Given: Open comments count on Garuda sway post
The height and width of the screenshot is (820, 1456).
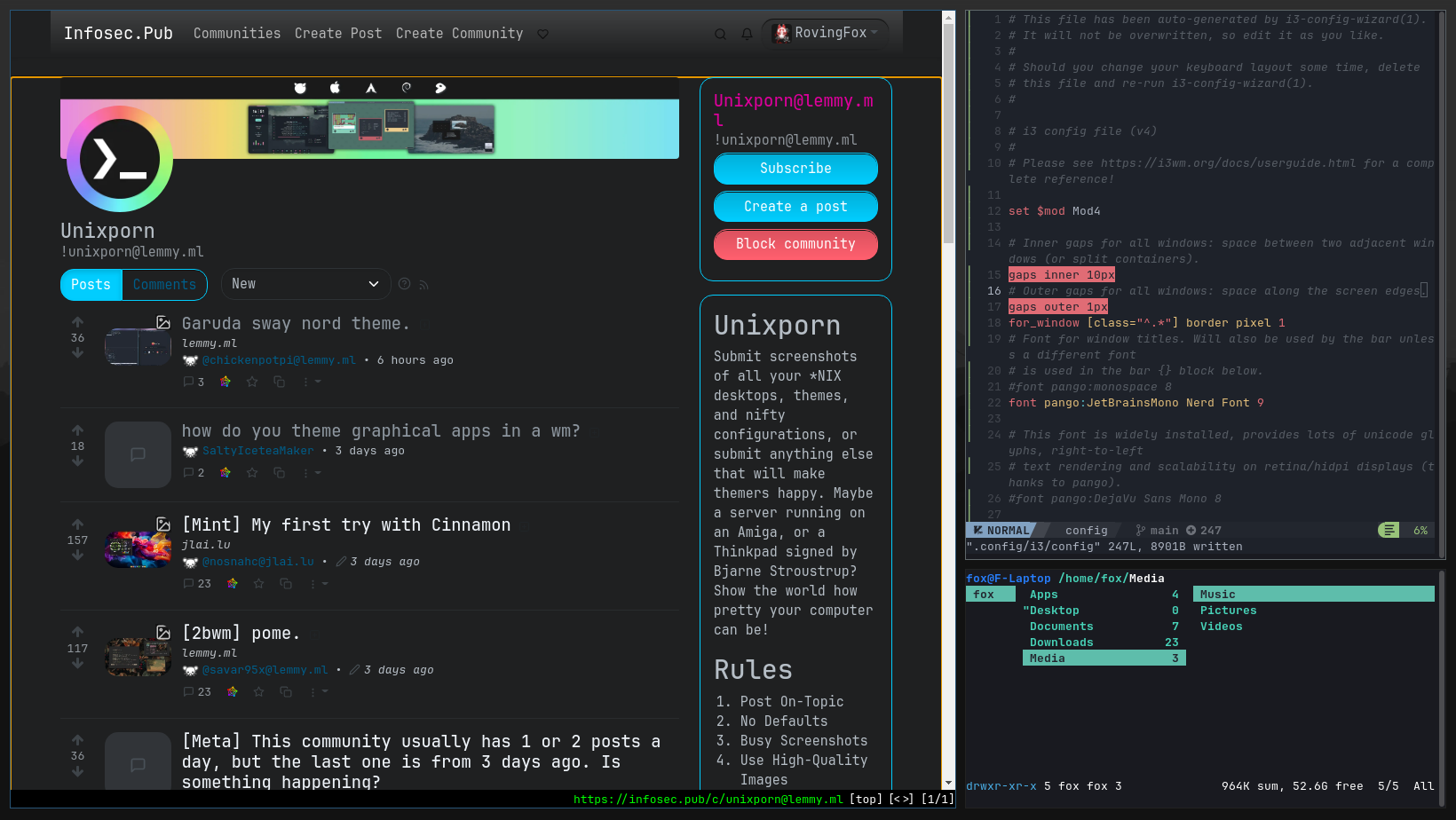Looking at the screenshot, I should coord(194,382).
